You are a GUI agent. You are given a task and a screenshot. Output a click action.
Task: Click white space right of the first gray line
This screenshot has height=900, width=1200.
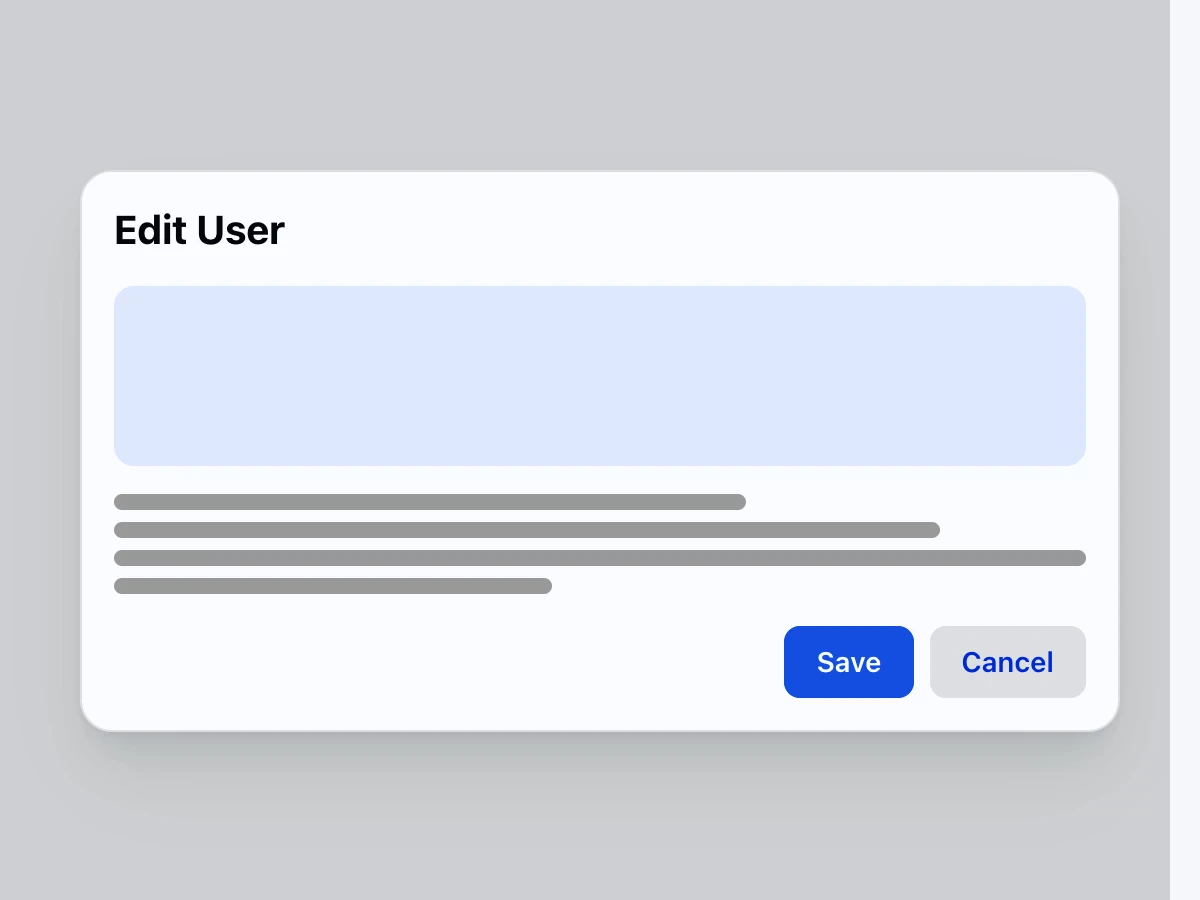[x=900, y=502]
